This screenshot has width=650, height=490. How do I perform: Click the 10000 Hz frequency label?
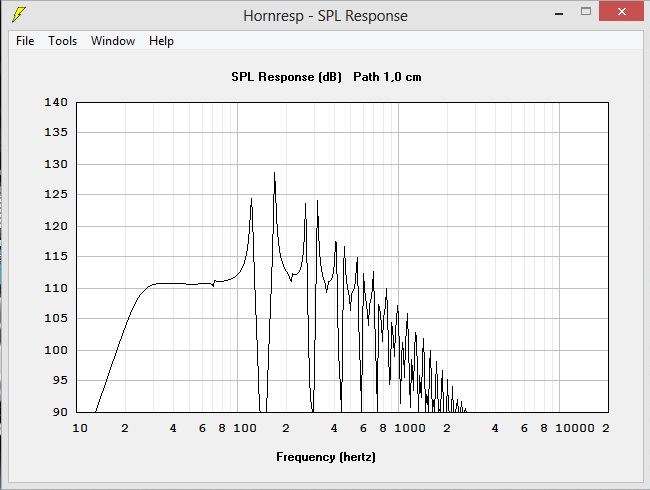[x=575, y=428]
